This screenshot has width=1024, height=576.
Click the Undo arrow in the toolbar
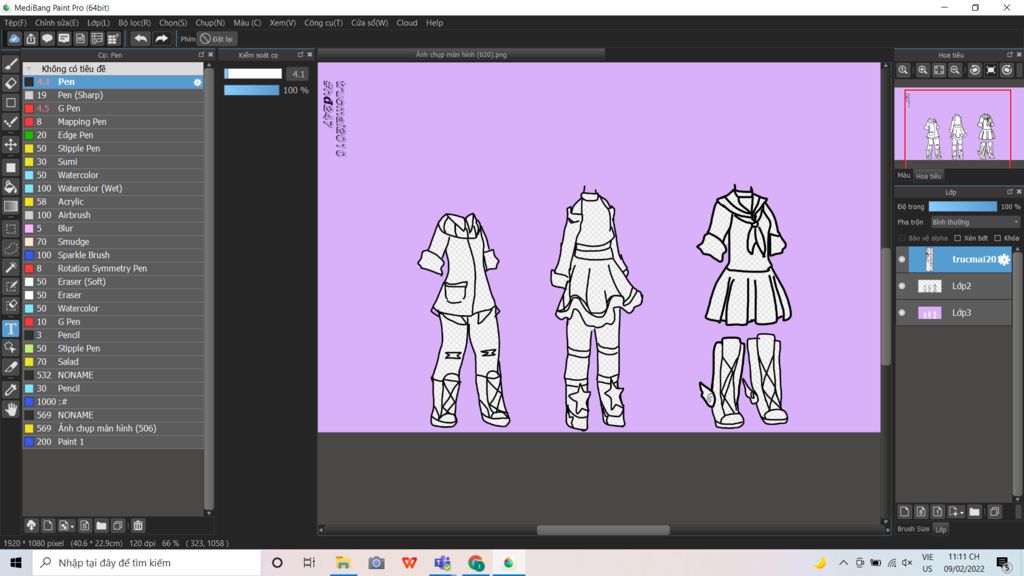point(140,39)
